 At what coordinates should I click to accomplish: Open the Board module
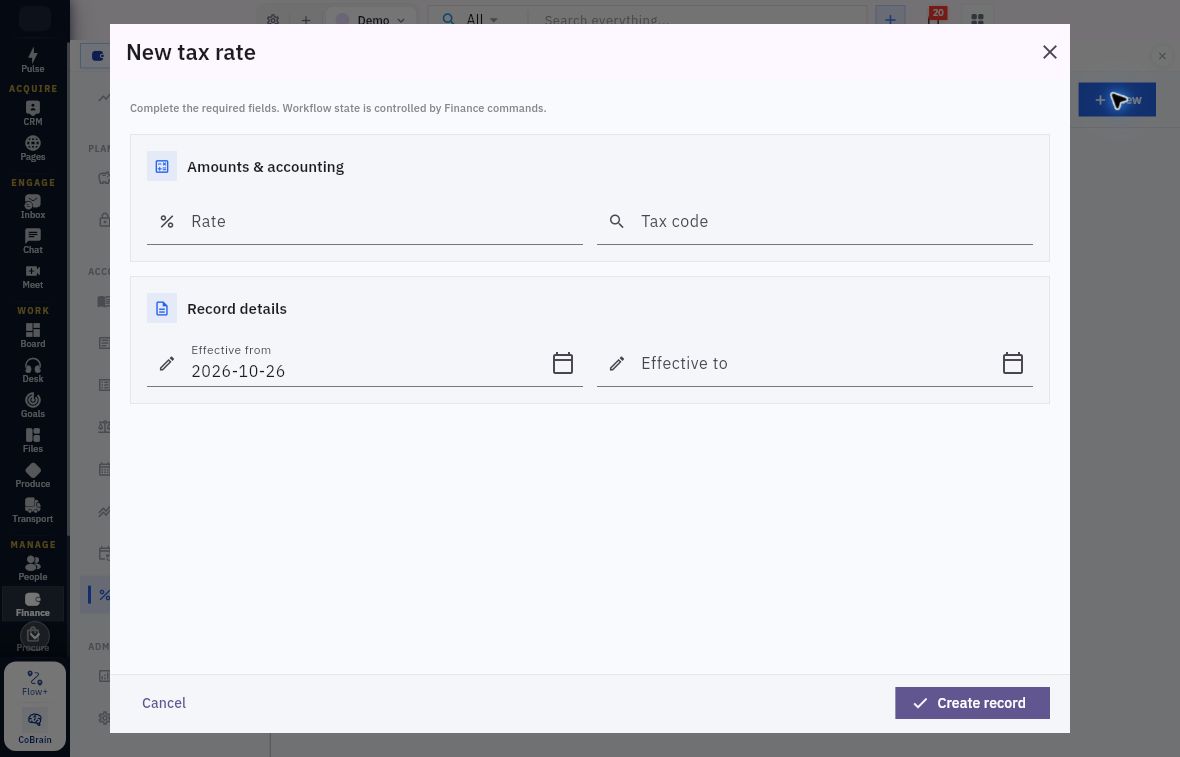click(32, 335)
